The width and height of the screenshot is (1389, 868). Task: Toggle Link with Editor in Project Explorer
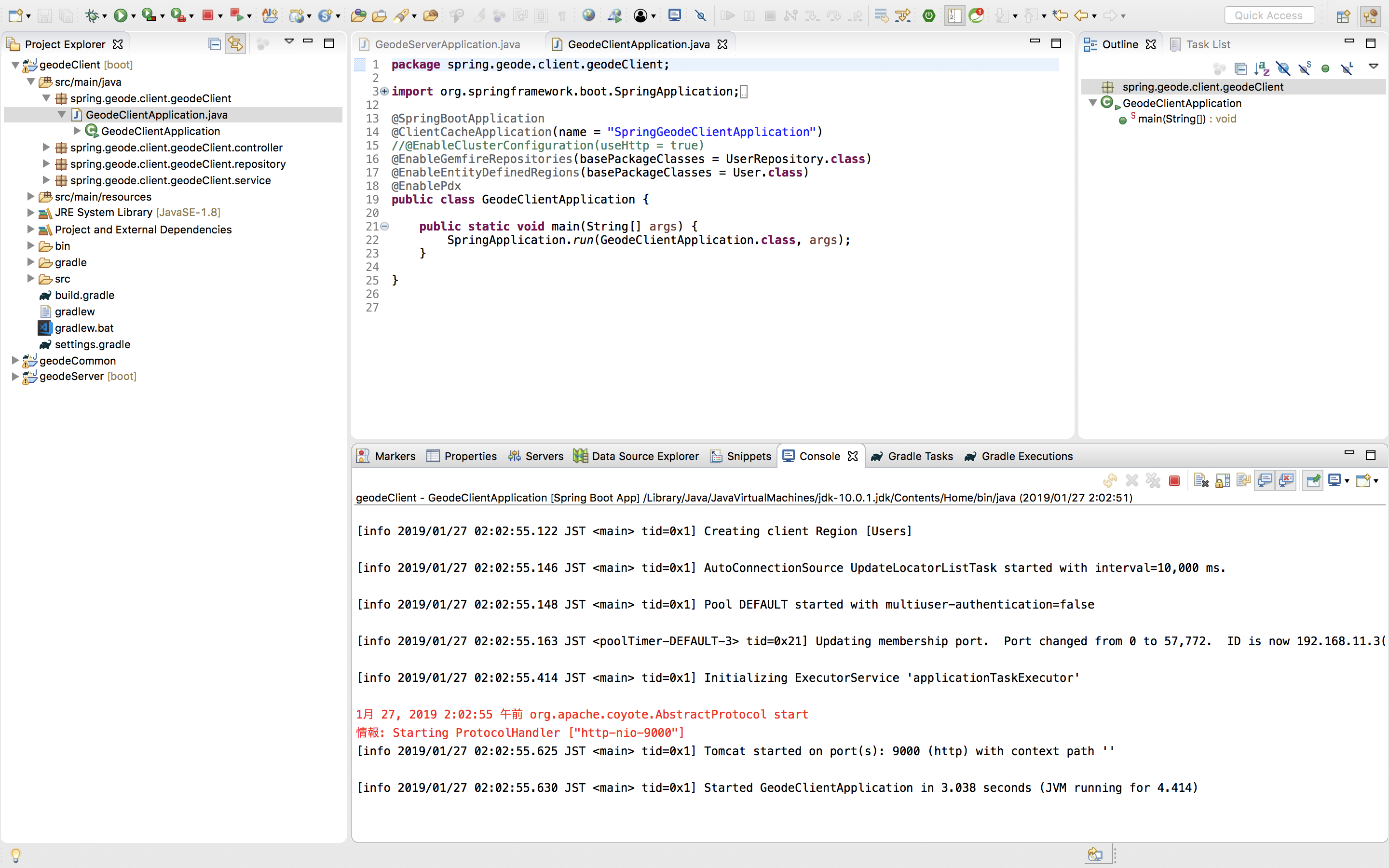pyautogui.click(x=235, y=43)
